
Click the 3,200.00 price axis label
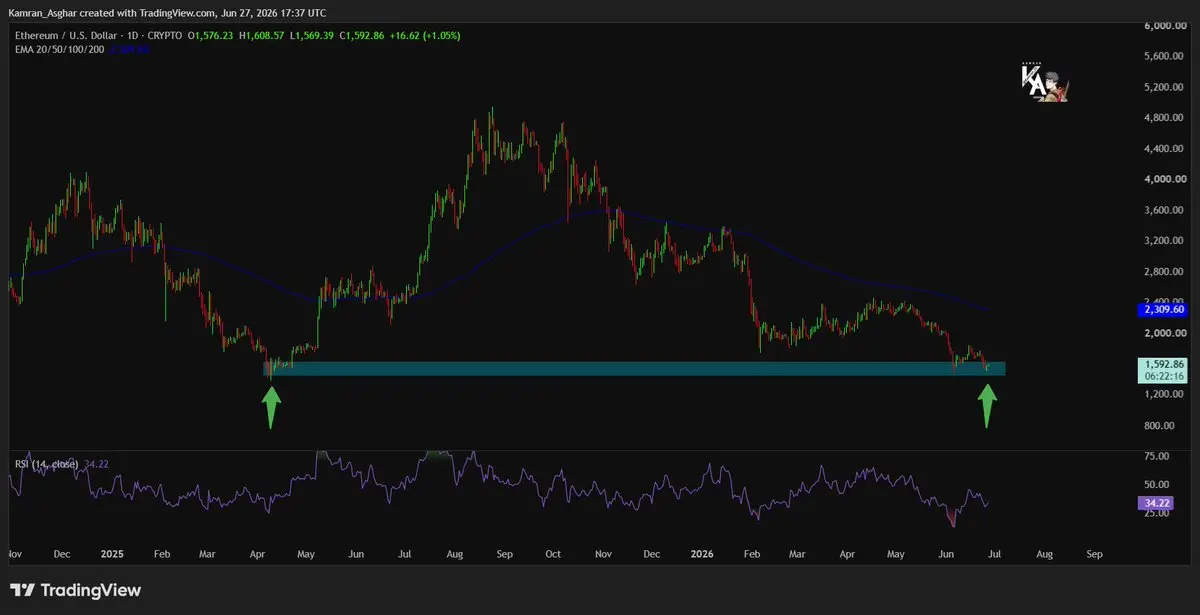[1165, 241]
